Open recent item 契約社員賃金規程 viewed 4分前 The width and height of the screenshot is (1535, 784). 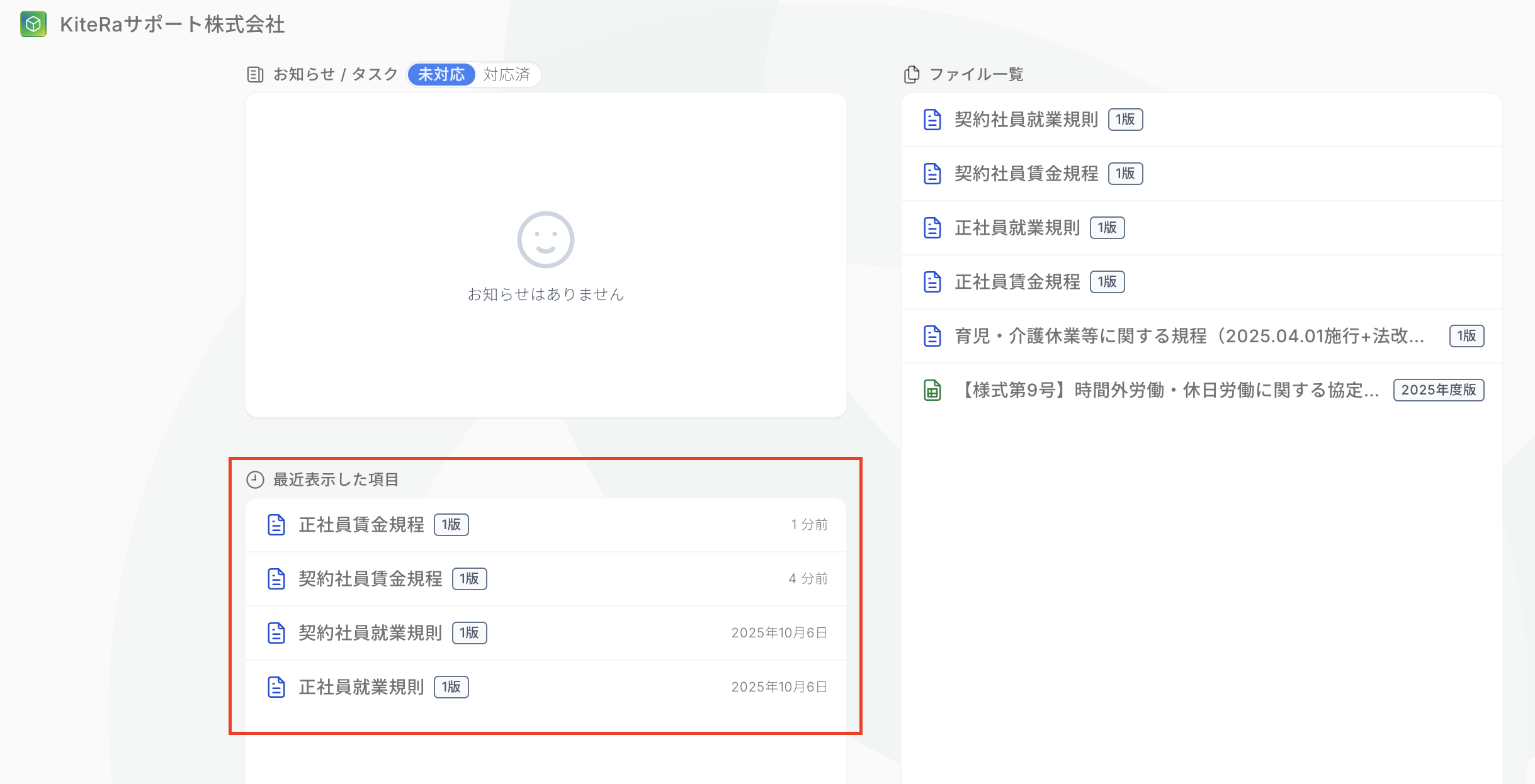tap(370, 579)
